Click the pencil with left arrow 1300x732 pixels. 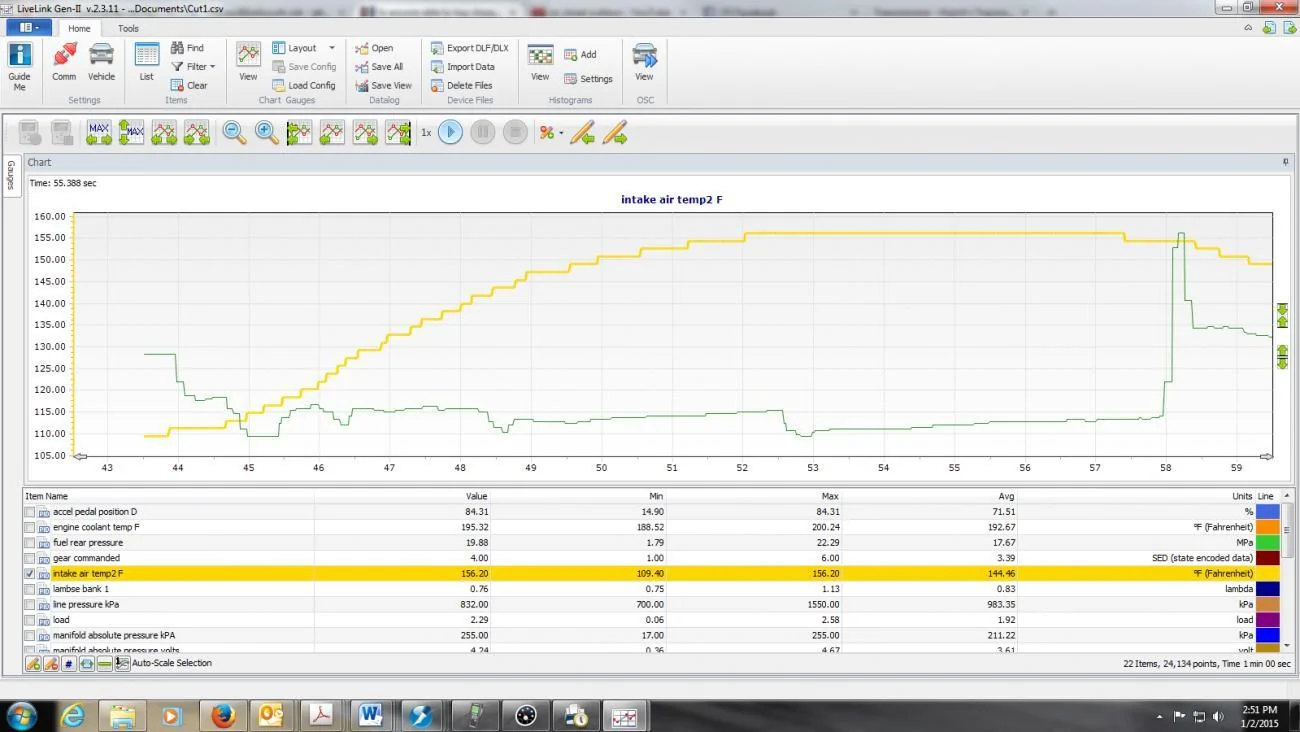(582, 132)
